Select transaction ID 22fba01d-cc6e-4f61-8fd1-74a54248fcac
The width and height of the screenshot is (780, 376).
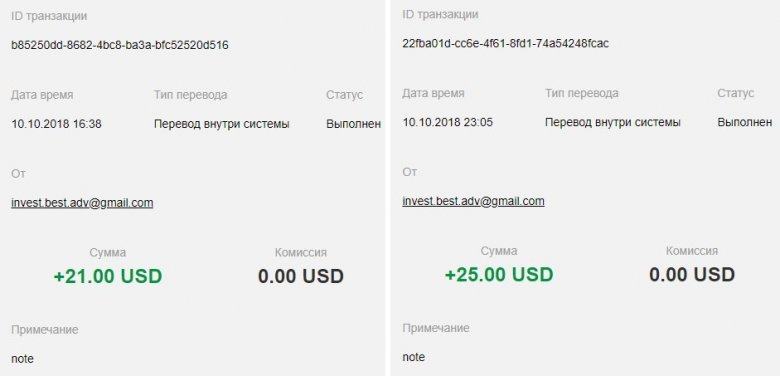pyautogui.click(x=505, y=44)
